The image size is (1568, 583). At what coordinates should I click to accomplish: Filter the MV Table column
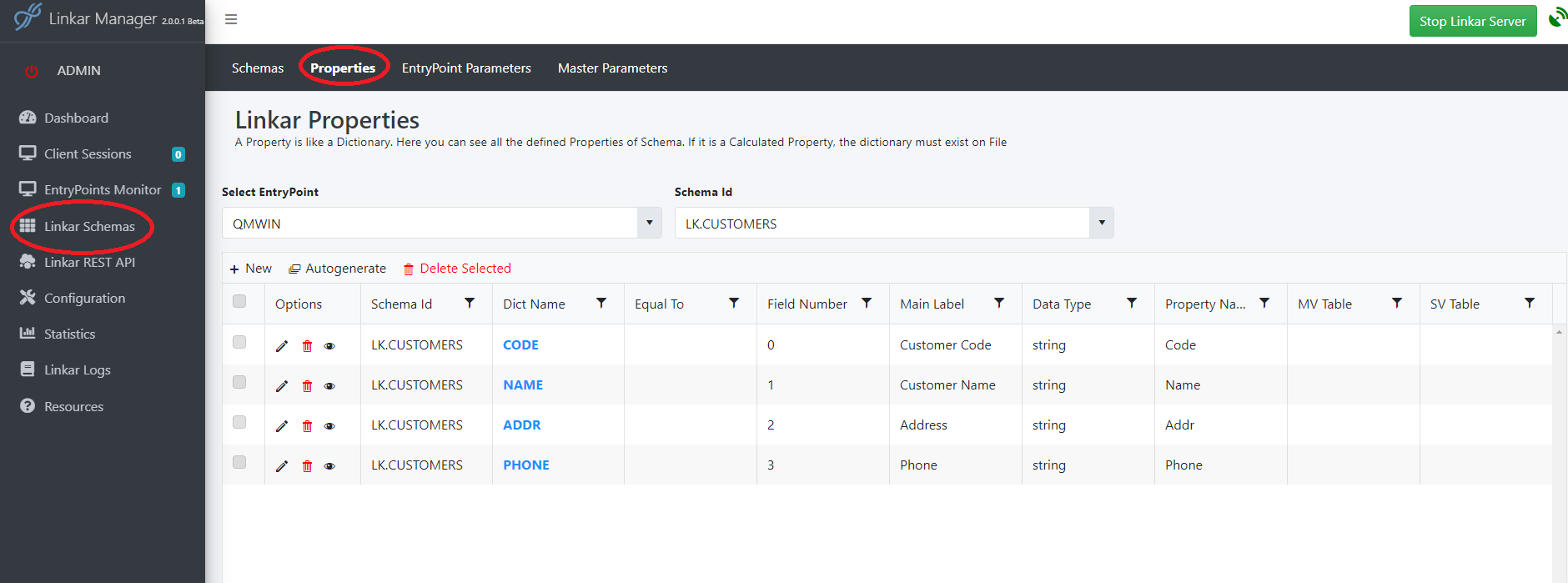coord(1397,303)
